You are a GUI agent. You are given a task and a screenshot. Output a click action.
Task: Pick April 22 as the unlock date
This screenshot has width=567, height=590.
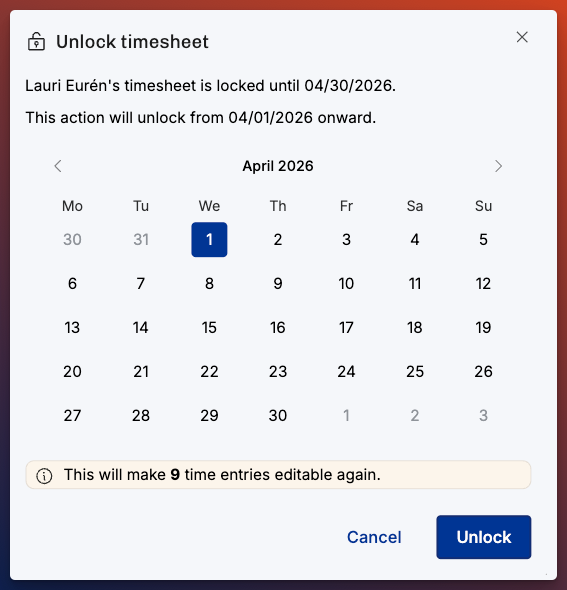[209, 372]
